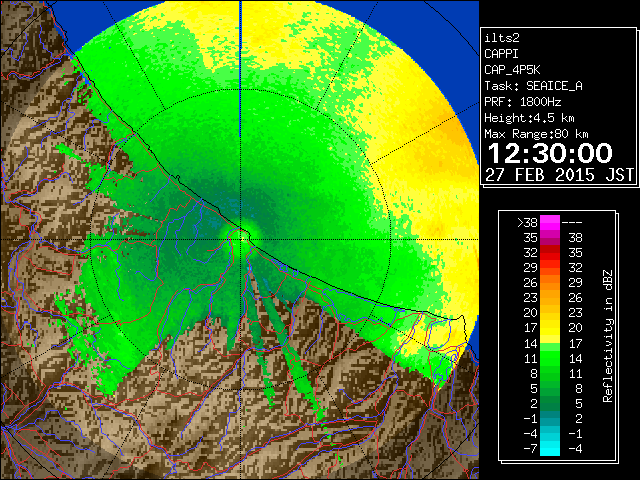The image size is (640, 480).
Task: Click the 'PRF: 1800Hz' line
Action: (x=523, y=102)
